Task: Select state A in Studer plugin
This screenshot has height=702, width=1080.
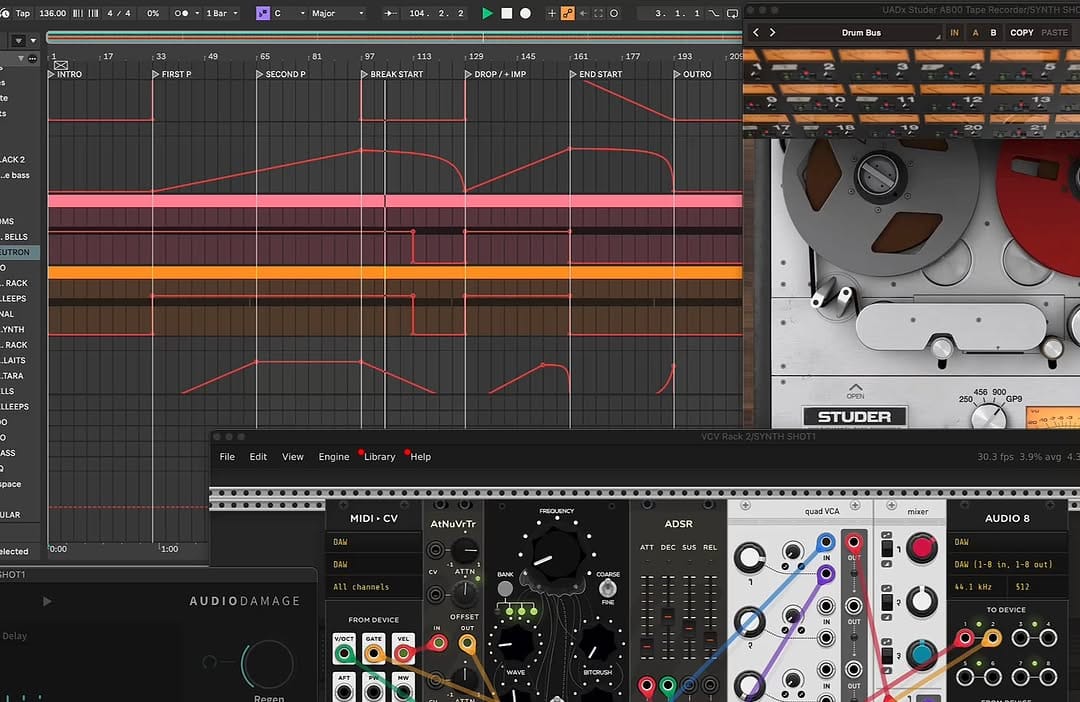Action: [x=975, y=32]
